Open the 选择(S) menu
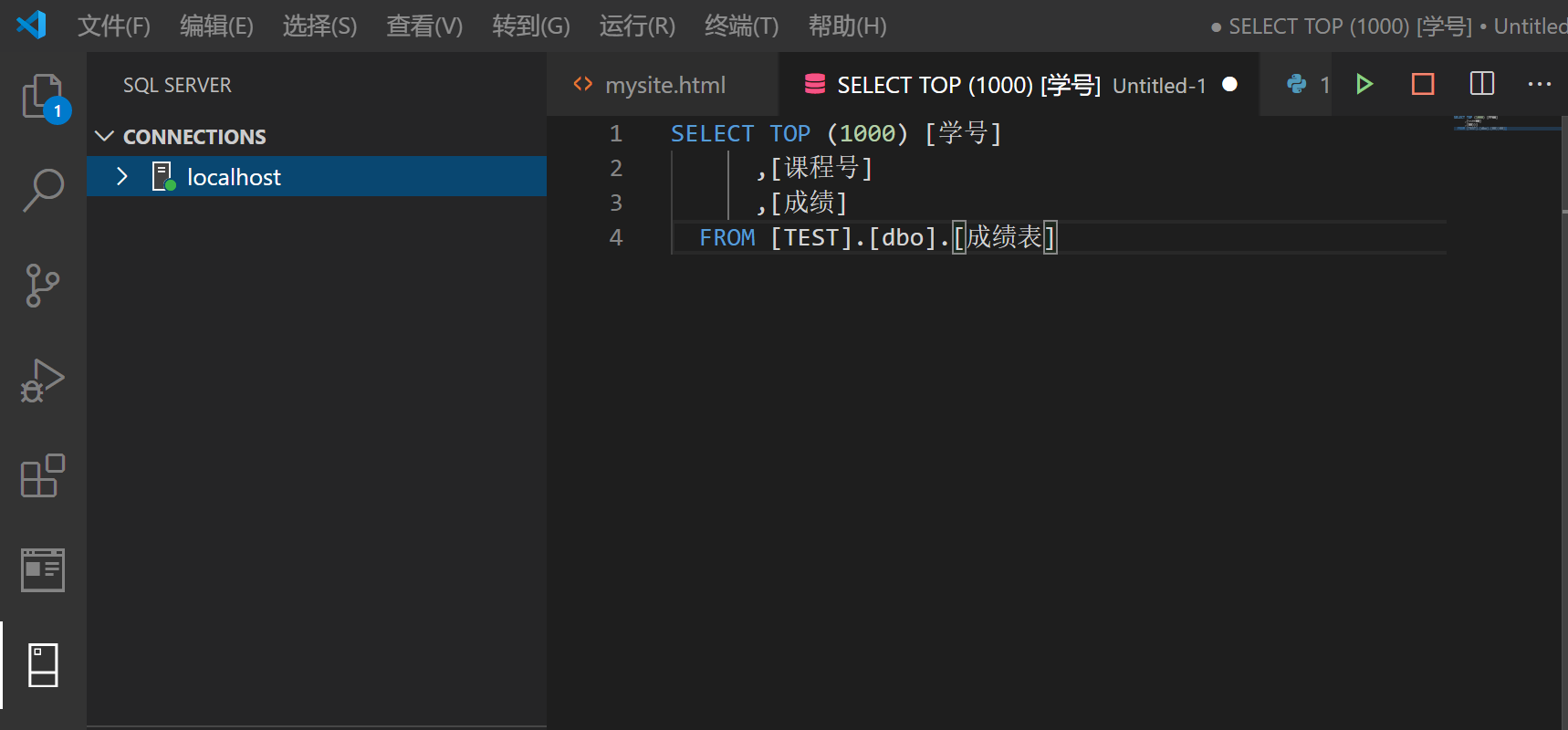 [x=319, y=26]
